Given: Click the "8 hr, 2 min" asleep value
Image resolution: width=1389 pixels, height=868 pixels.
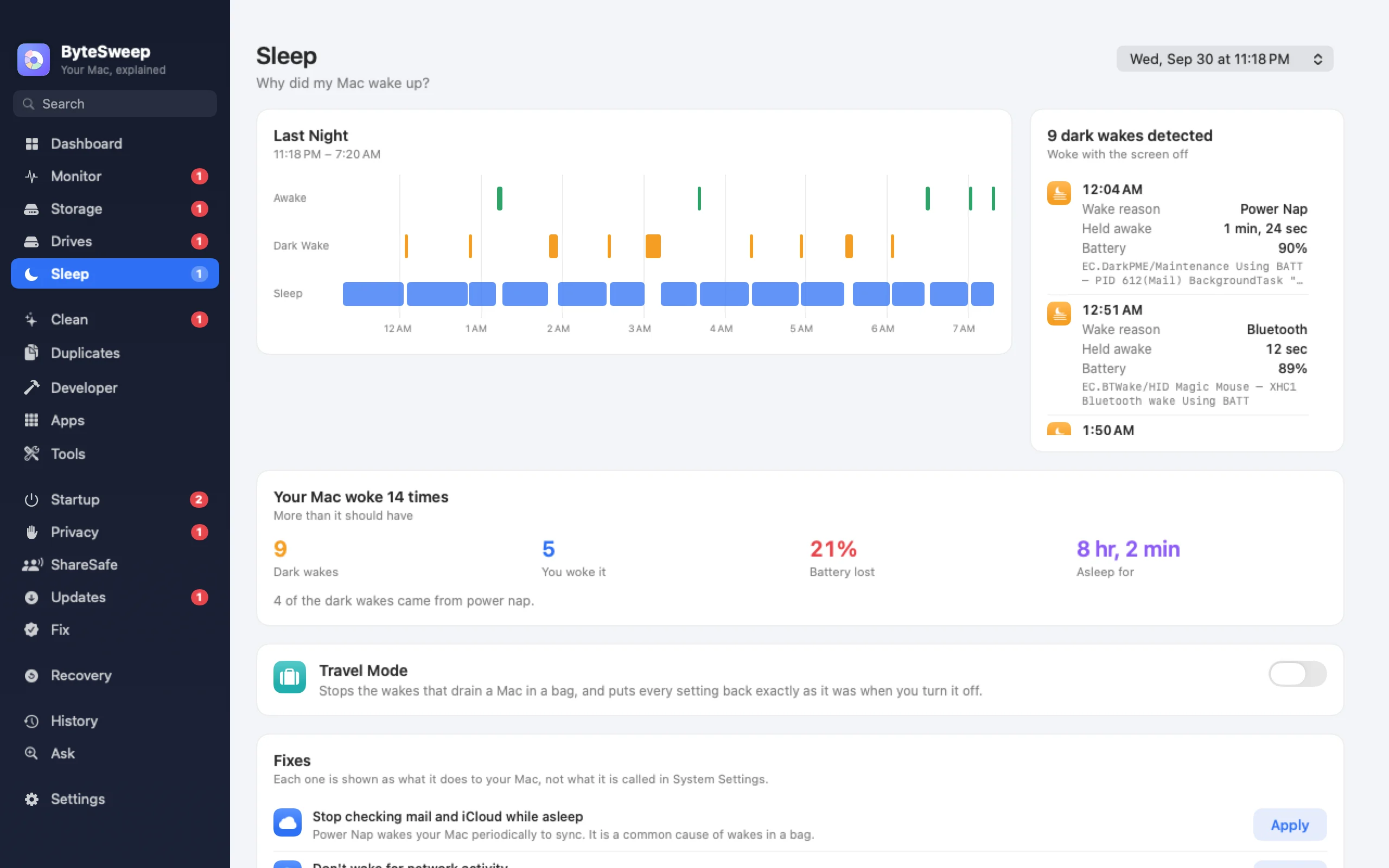Looking at the screenshot, I should pyautogui.click(x=1128, y=550).
